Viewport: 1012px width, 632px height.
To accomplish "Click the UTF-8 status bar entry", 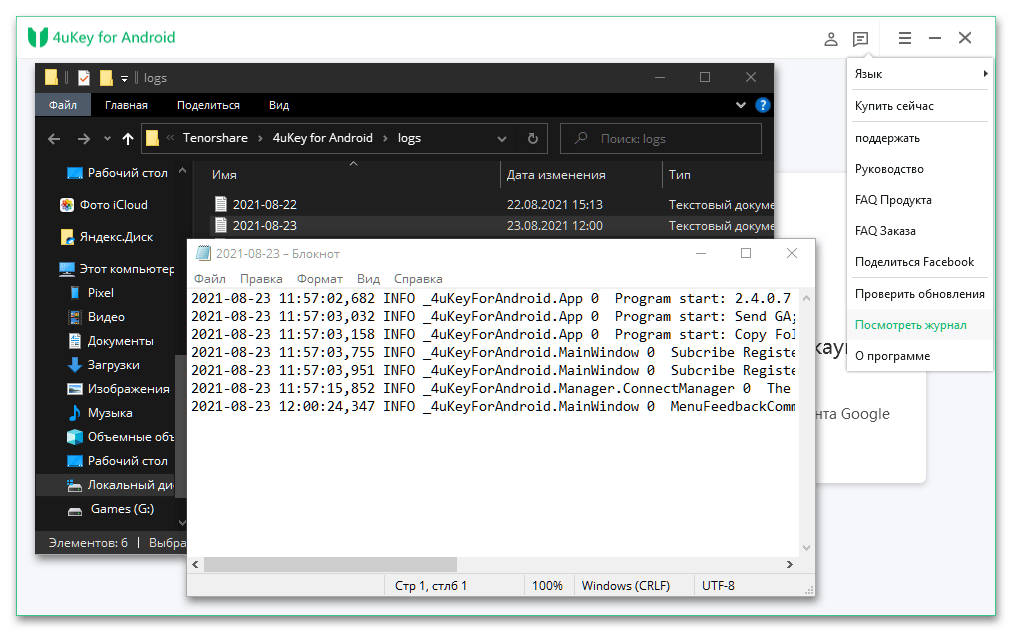I will pyautogui.click(x=718, y=586).
